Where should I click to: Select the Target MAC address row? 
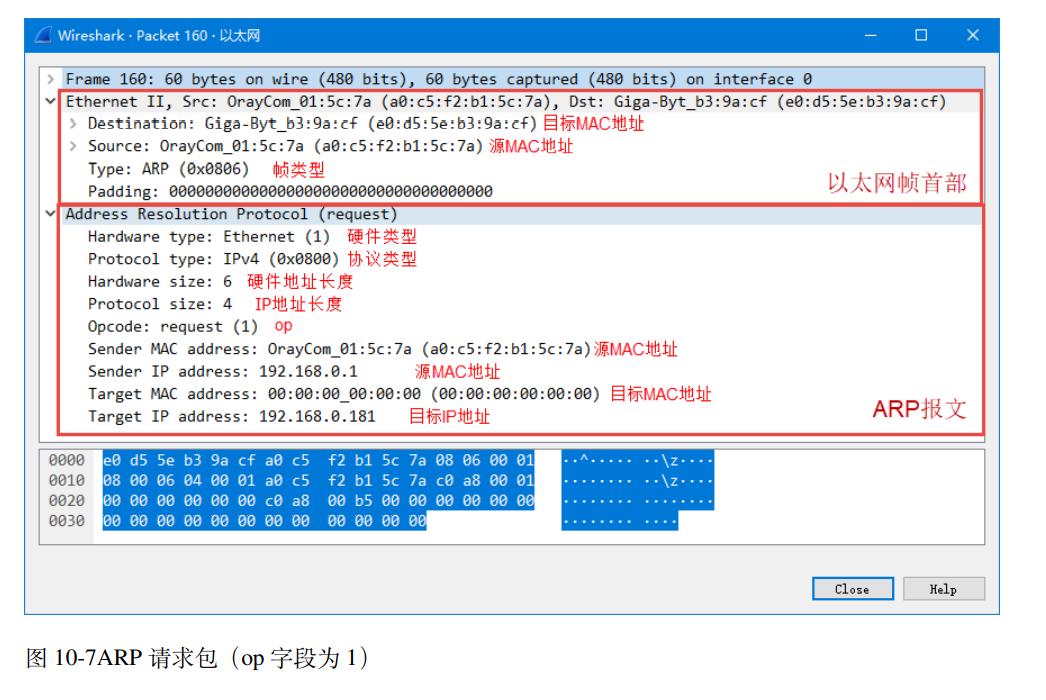click(250, 394)
